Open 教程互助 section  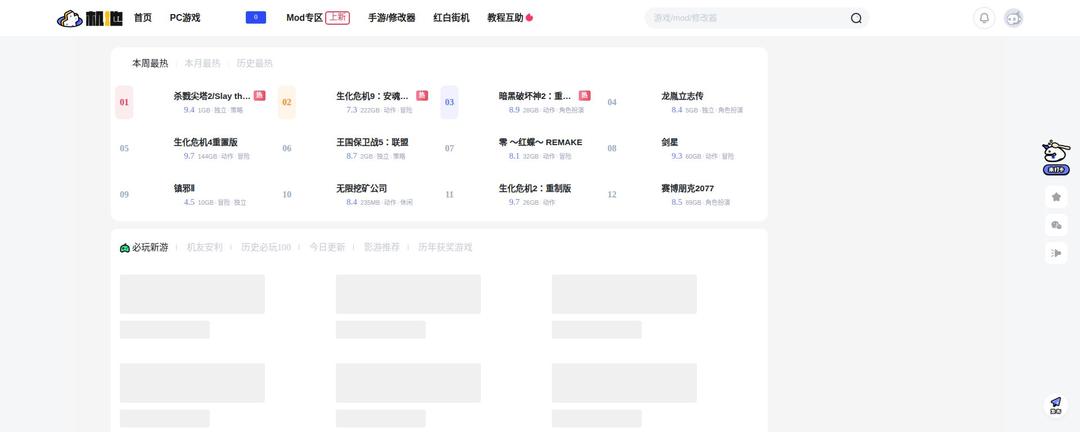(x=506, y=18)
